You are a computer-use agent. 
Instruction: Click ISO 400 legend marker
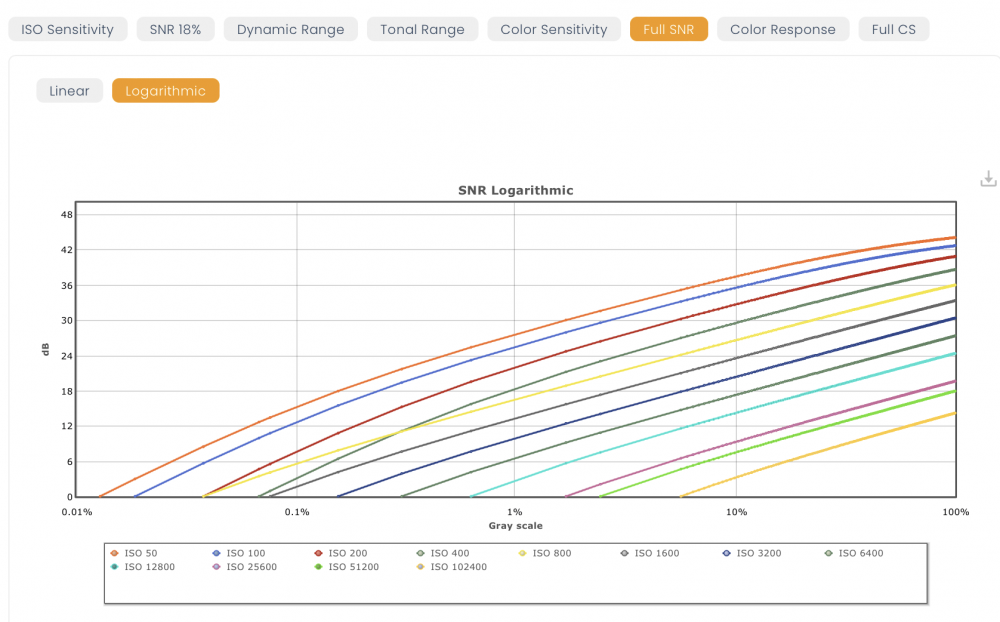pyautogui.click(x=420, y=553)
